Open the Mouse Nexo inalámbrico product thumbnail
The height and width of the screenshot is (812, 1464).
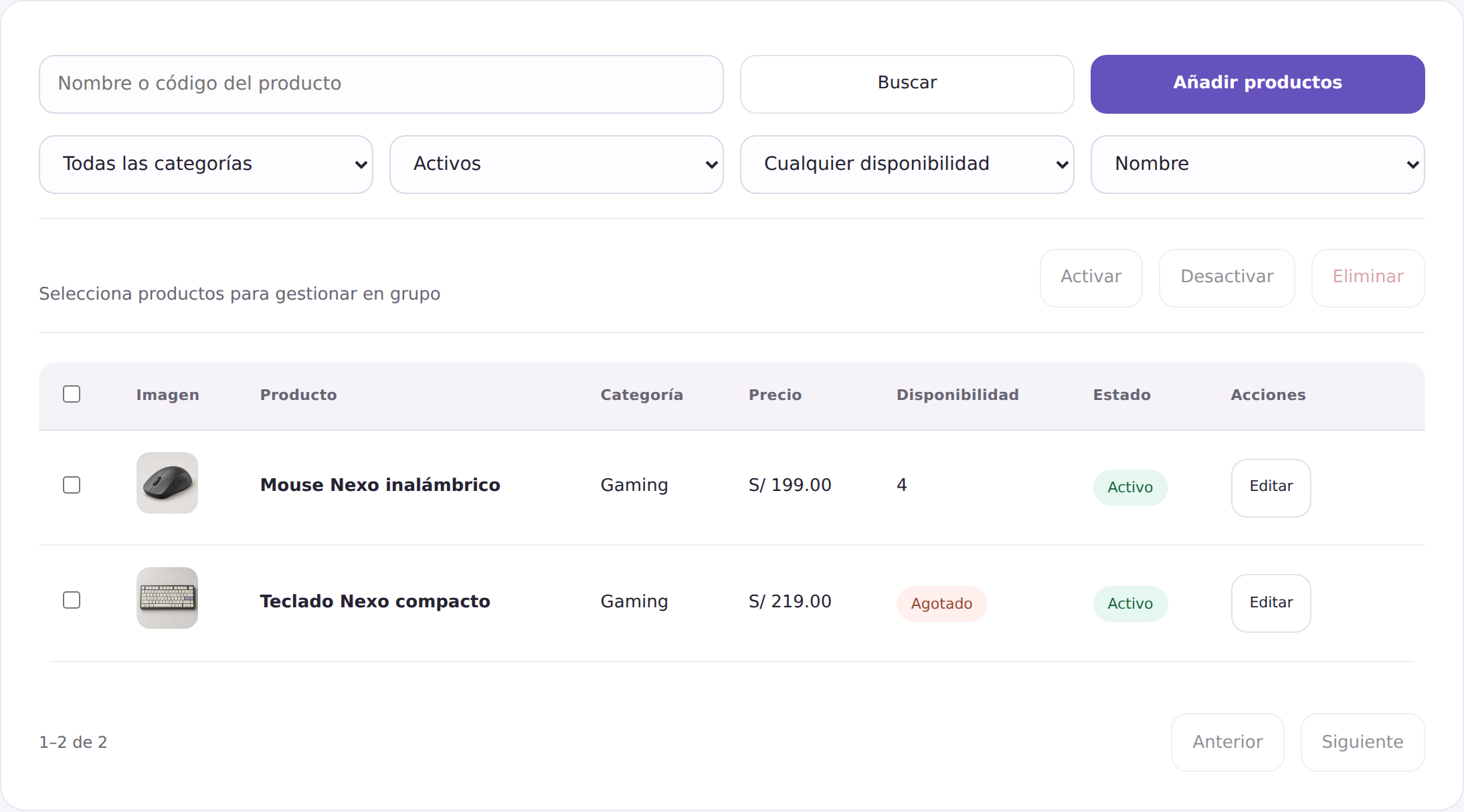pos(167,483)
